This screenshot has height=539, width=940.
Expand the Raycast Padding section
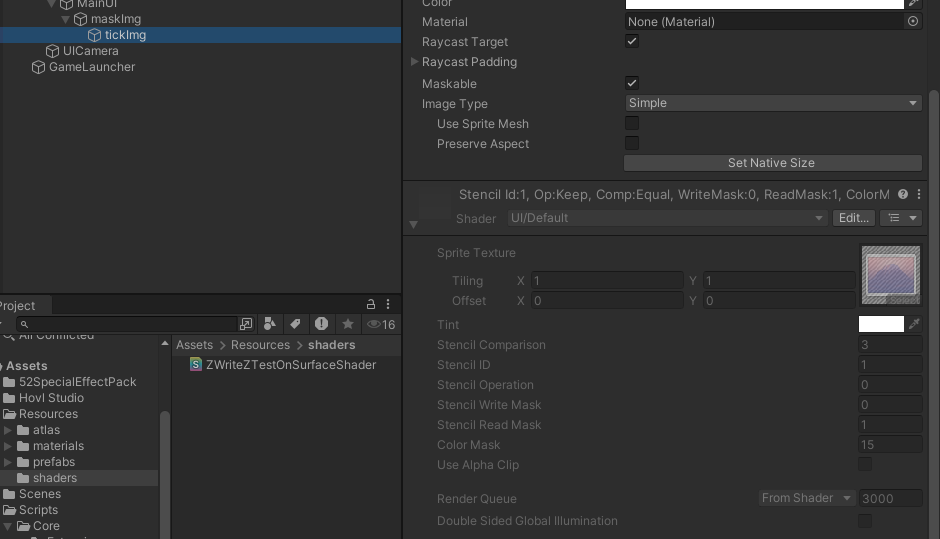[414, 62]
